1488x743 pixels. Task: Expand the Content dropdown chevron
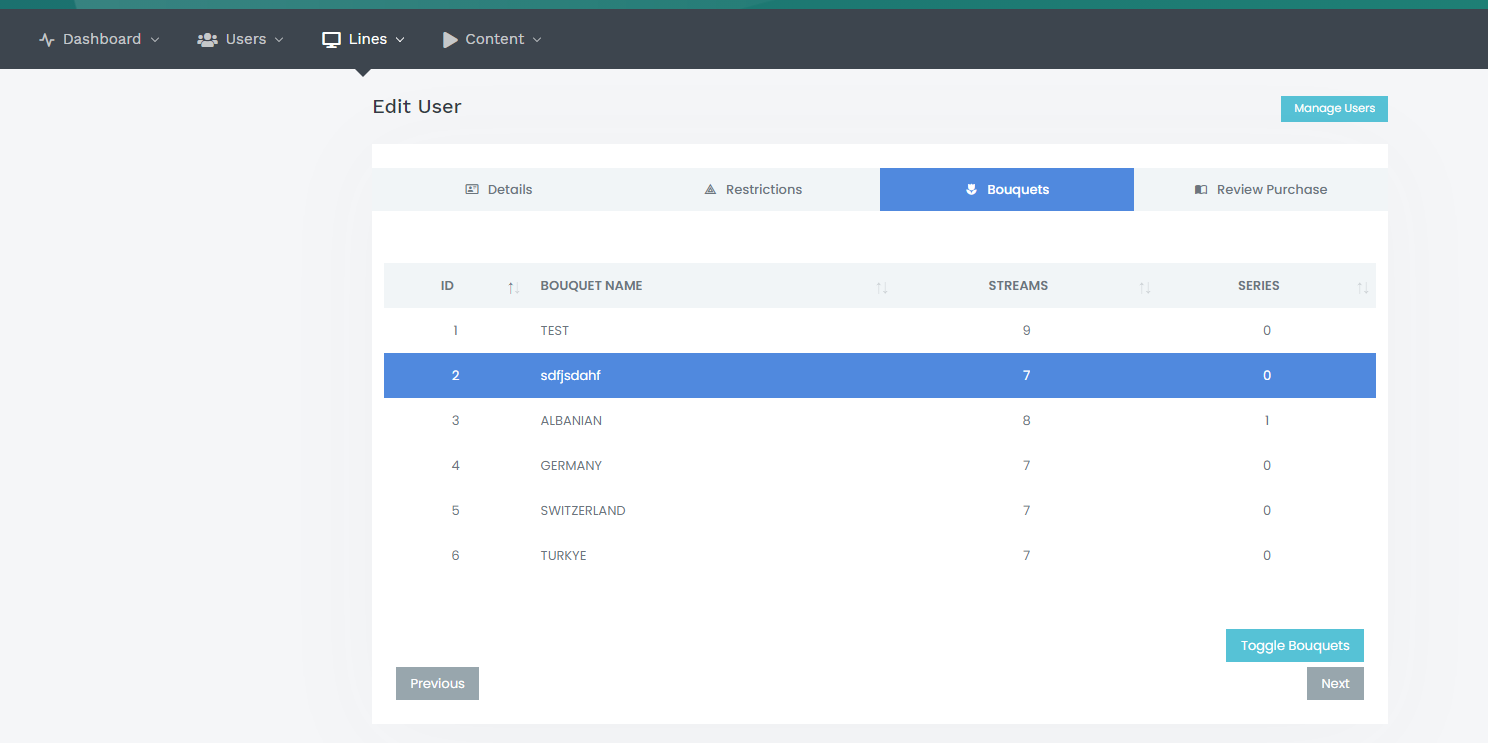537,40
